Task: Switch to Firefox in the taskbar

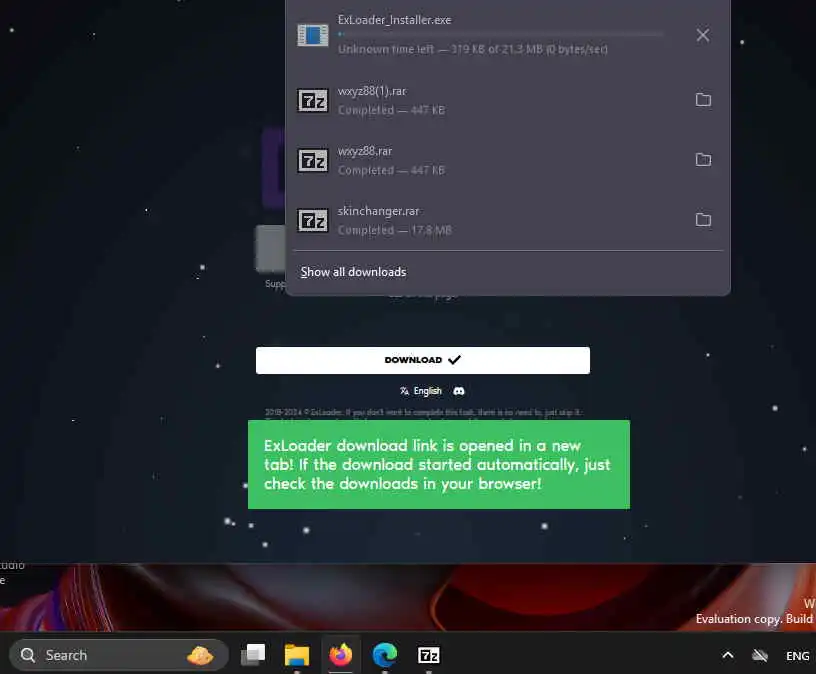Action: pos(341,655)
